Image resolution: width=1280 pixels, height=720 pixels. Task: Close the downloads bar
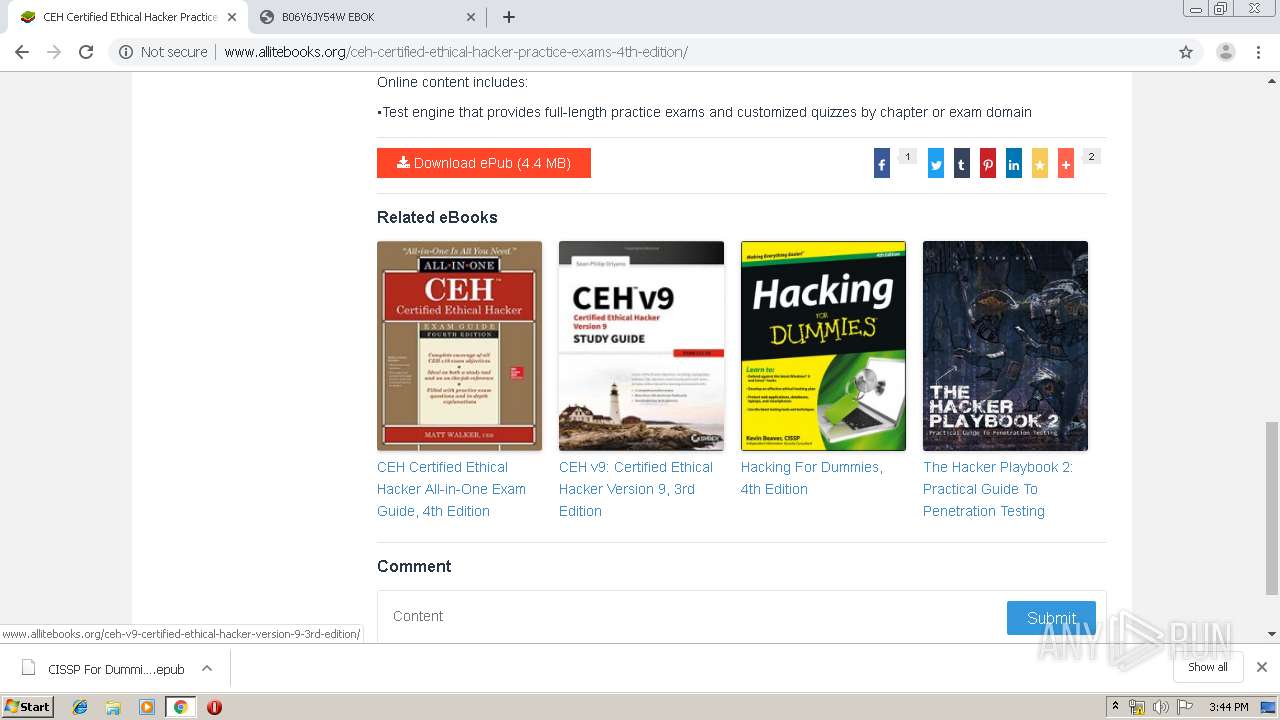point(1262,667)
